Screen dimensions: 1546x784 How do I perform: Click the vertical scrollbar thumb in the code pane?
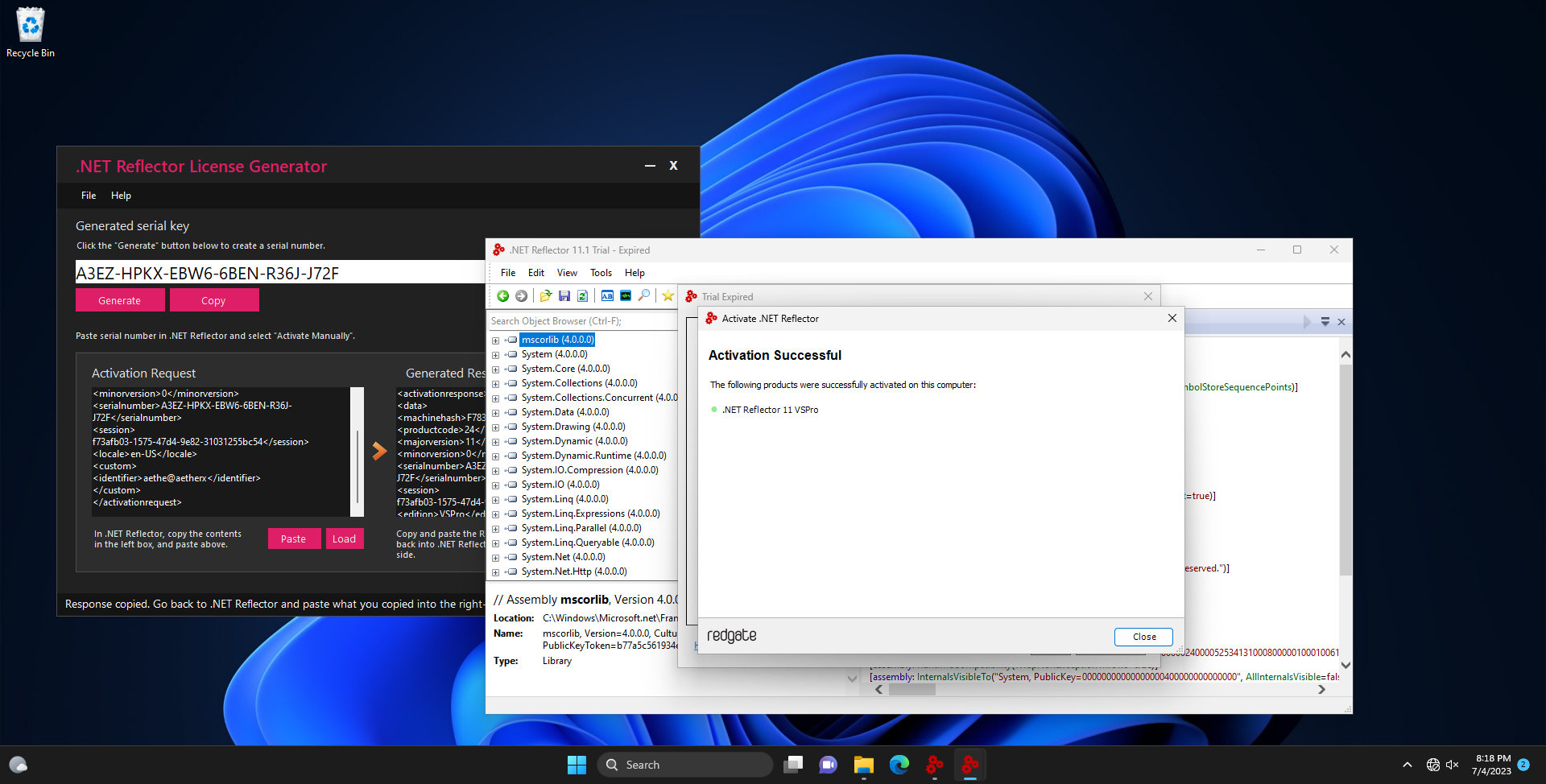click(x=1346, y=469)
